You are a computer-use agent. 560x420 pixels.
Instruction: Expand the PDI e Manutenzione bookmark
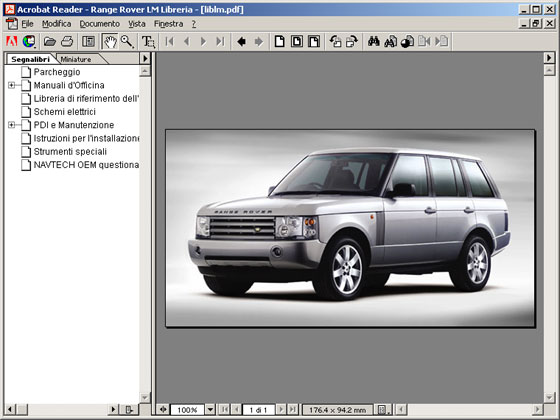click(x=11, y=125)
